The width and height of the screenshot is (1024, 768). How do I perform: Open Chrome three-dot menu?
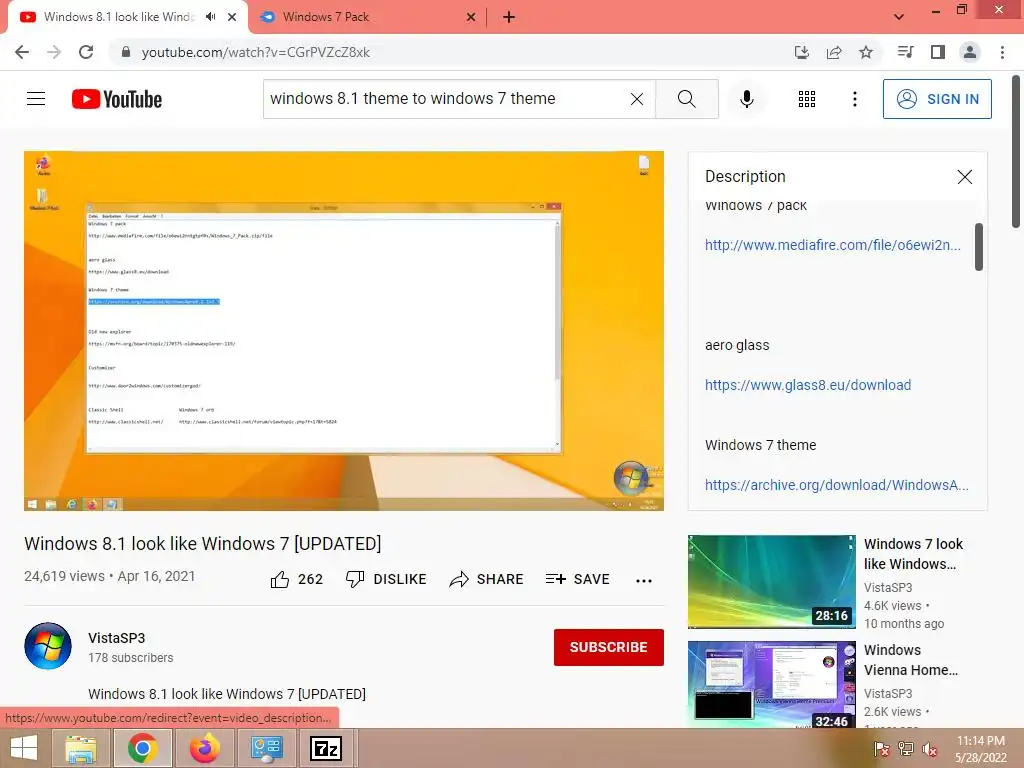tap(1002, 52)
